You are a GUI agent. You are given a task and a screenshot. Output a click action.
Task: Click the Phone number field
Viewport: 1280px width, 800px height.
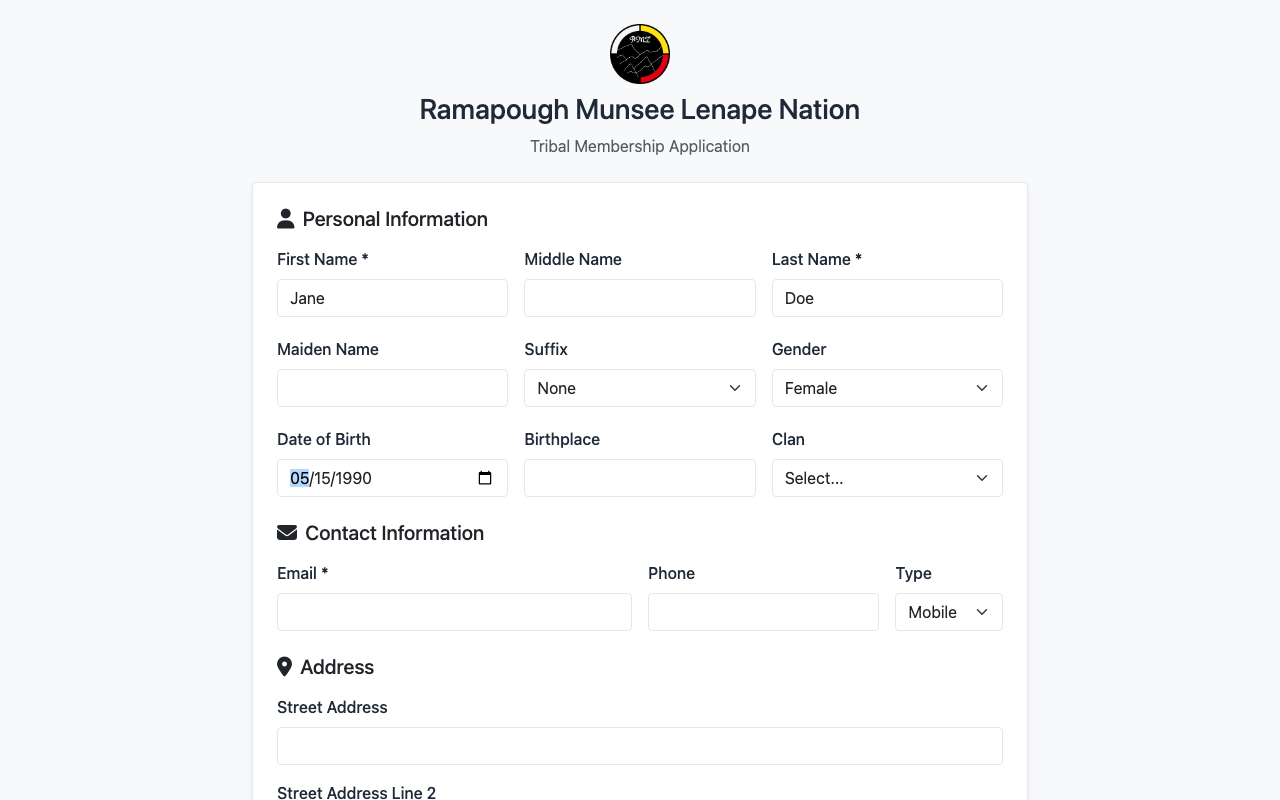(762, 611)
